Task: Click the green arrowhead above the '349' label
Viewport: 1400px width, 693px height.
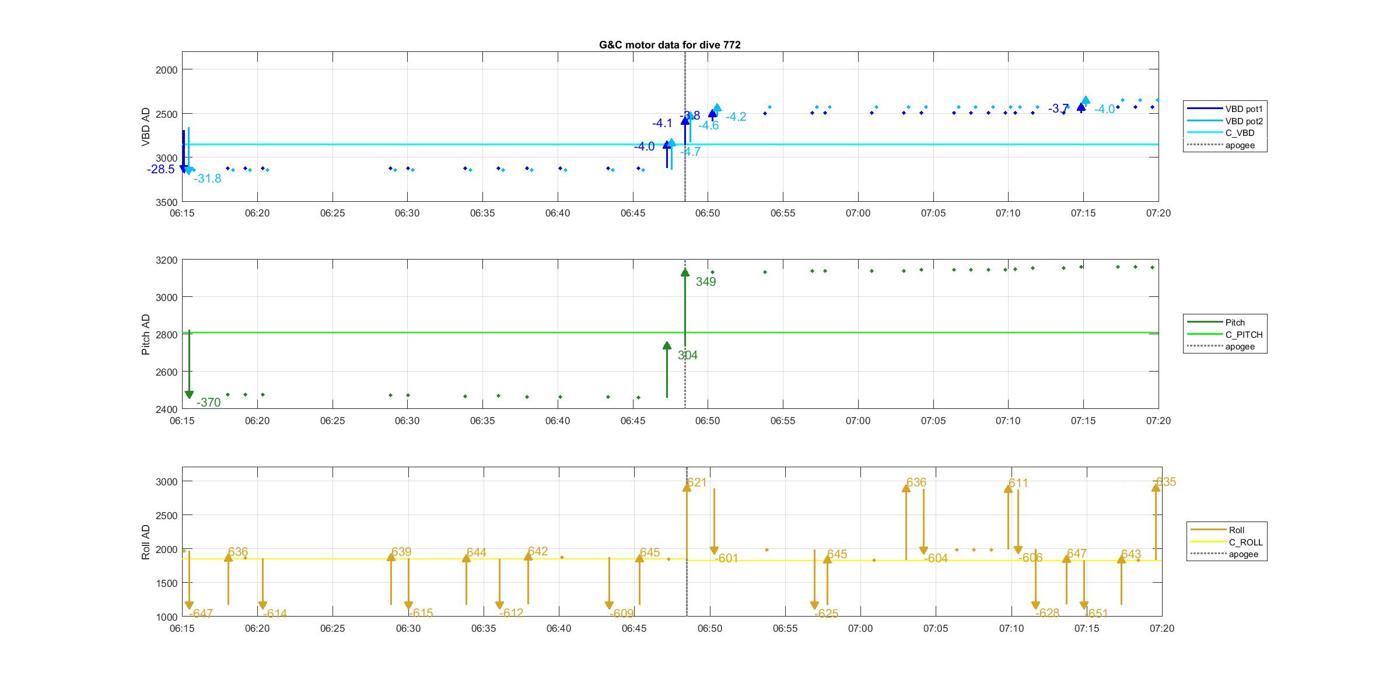Action: 685,272
